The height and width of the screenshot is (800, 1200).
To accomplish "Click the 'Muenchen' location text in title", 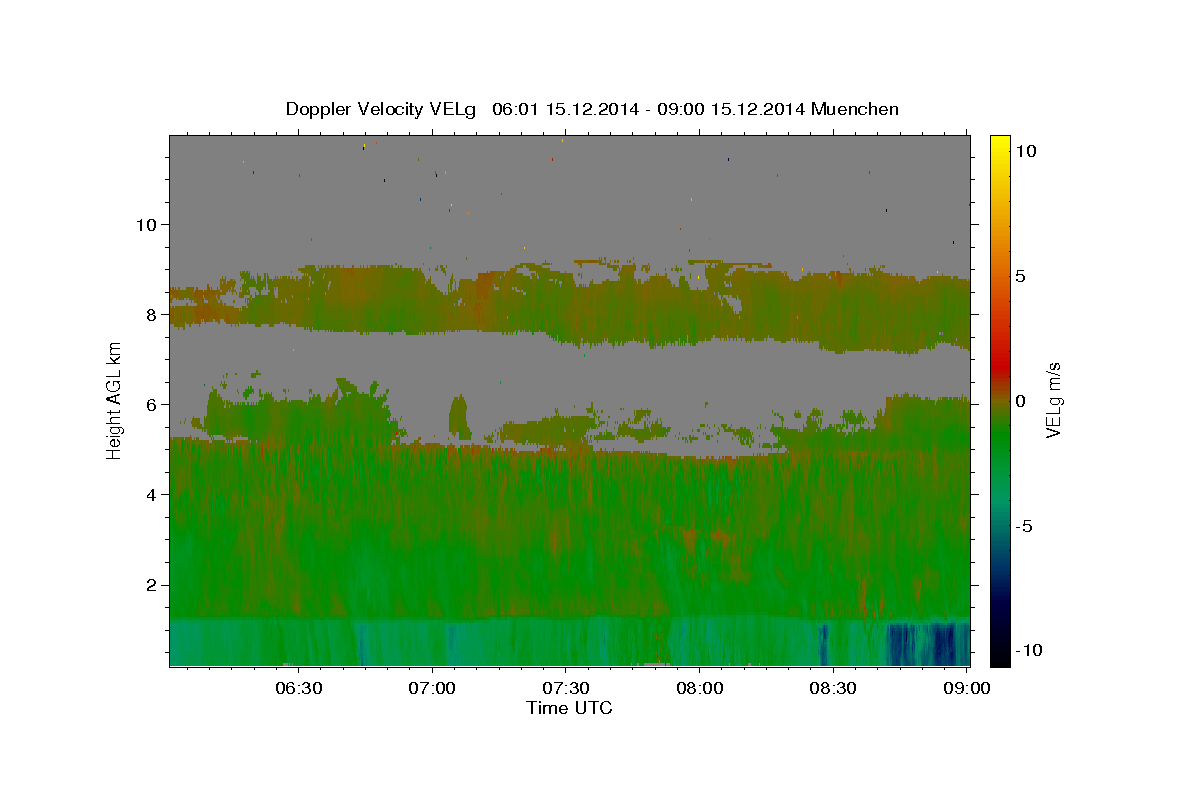I will point(857,109).
